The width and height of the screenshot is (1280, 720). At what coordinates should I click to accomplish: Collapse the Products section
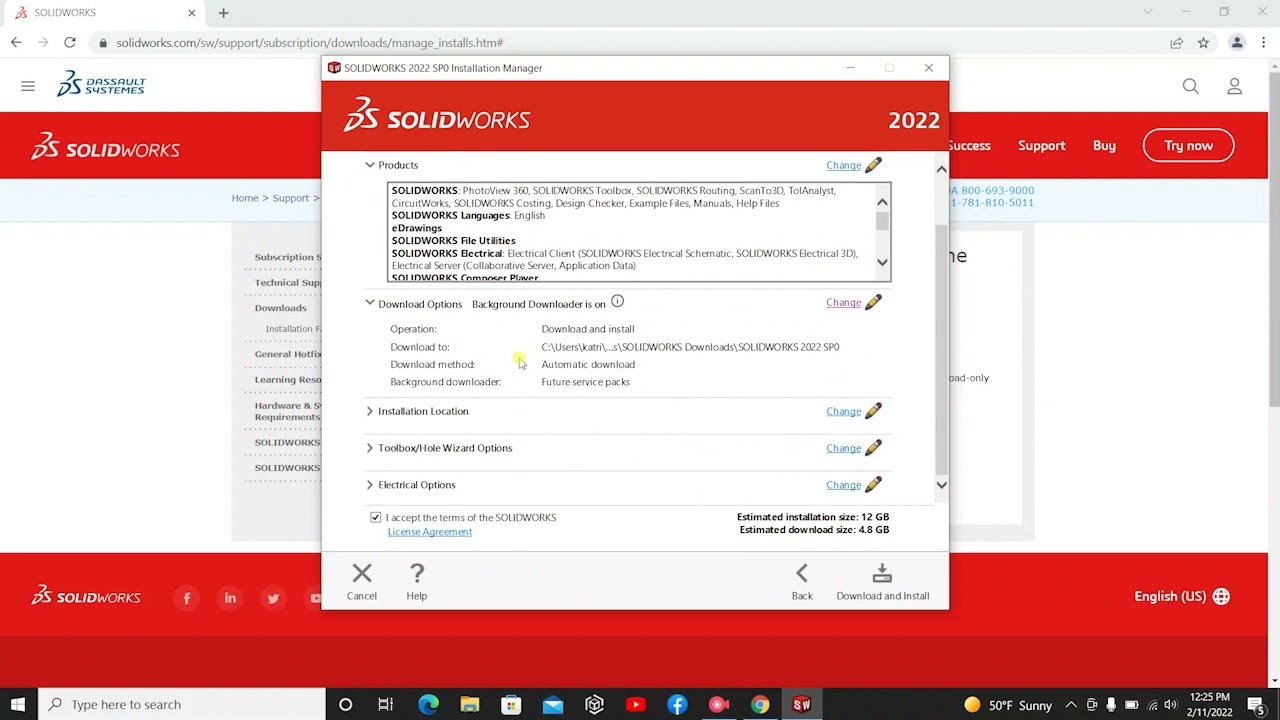coord(369,165)
